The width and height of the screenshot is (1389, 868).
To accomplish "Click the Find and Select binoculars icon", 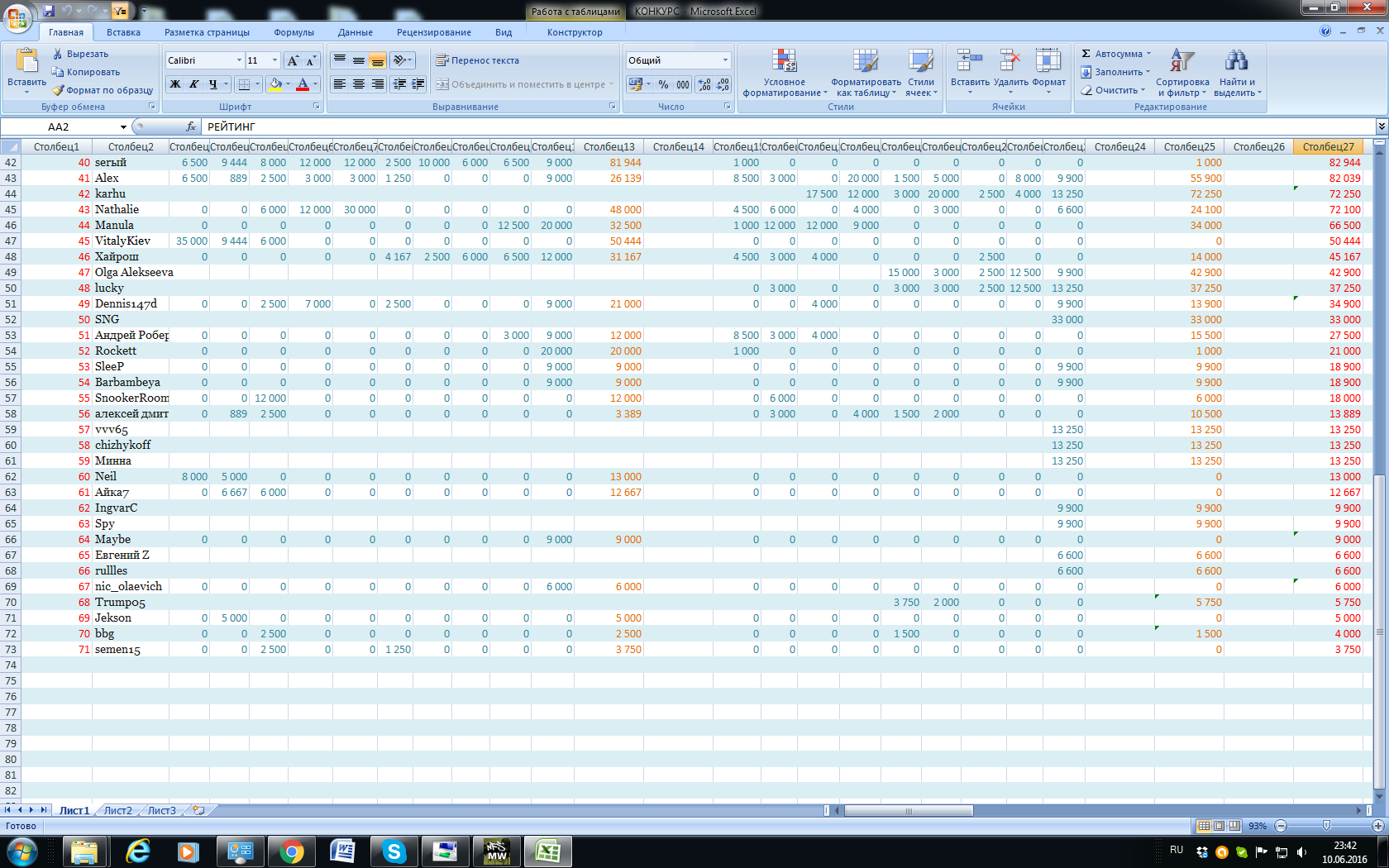I will 1235,62.
